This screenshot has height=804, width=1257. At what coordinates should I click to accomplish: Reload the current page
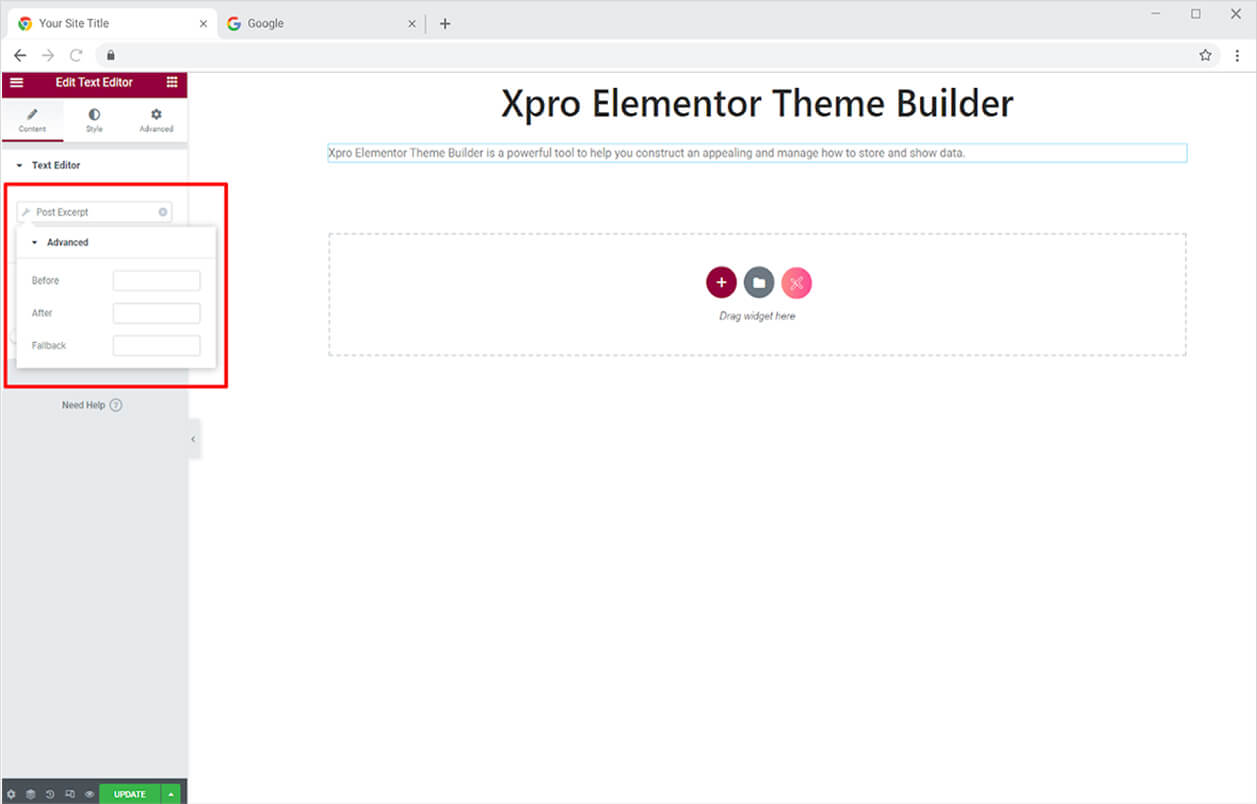pyautogui.click(x=76, y=55)
